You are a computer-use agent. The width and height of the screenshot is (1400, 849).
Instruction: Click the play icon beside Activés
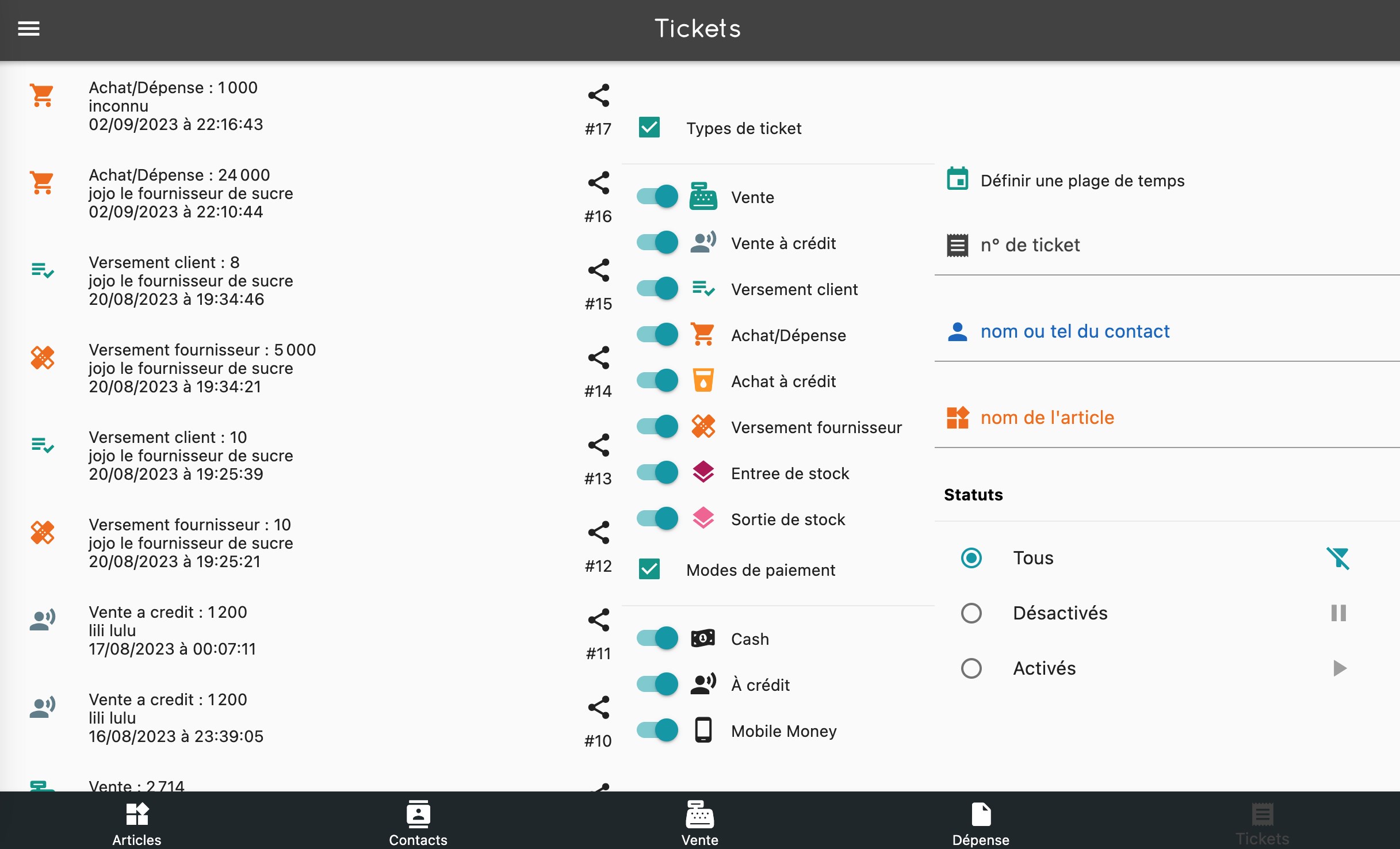(1339, 668)
